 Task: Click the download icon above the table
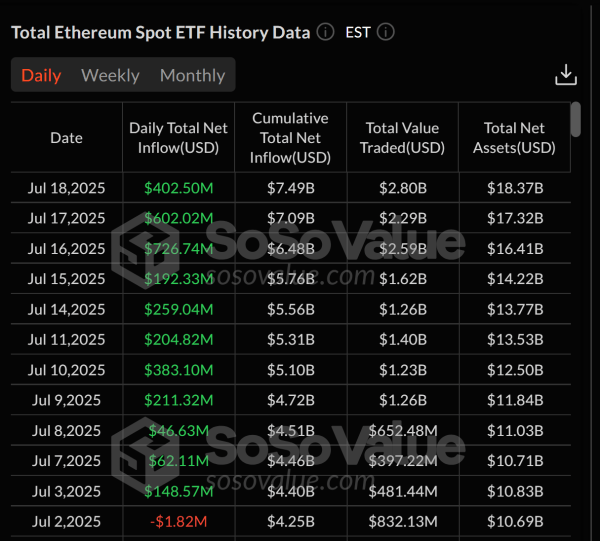click(566, 75)
